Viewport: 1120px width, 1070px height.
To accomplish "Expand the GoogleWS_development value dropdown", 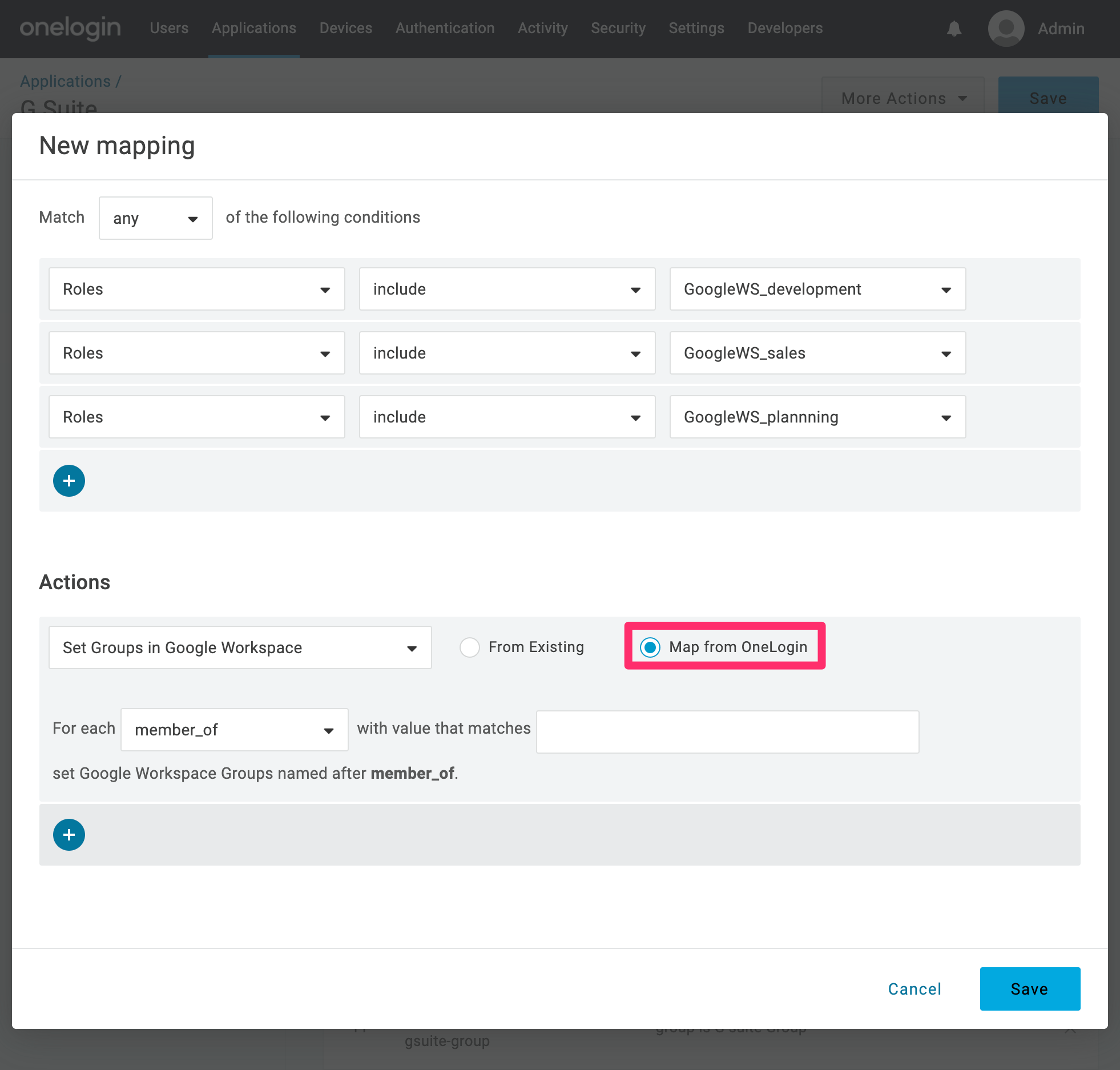I will (818, 289).
